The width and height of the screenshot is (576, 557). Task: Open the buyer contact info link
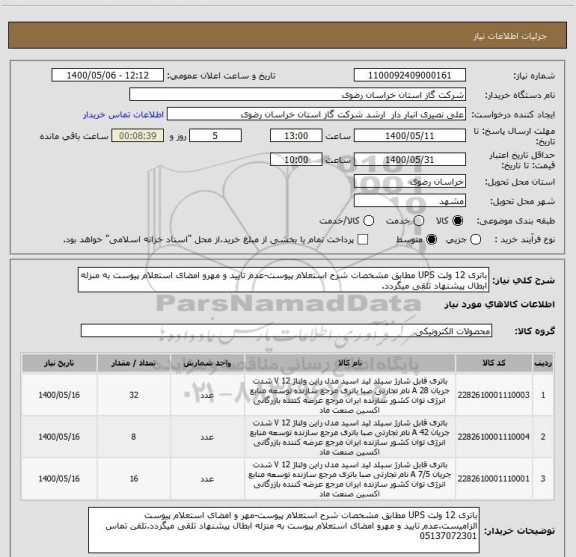(x=123, y=115)
